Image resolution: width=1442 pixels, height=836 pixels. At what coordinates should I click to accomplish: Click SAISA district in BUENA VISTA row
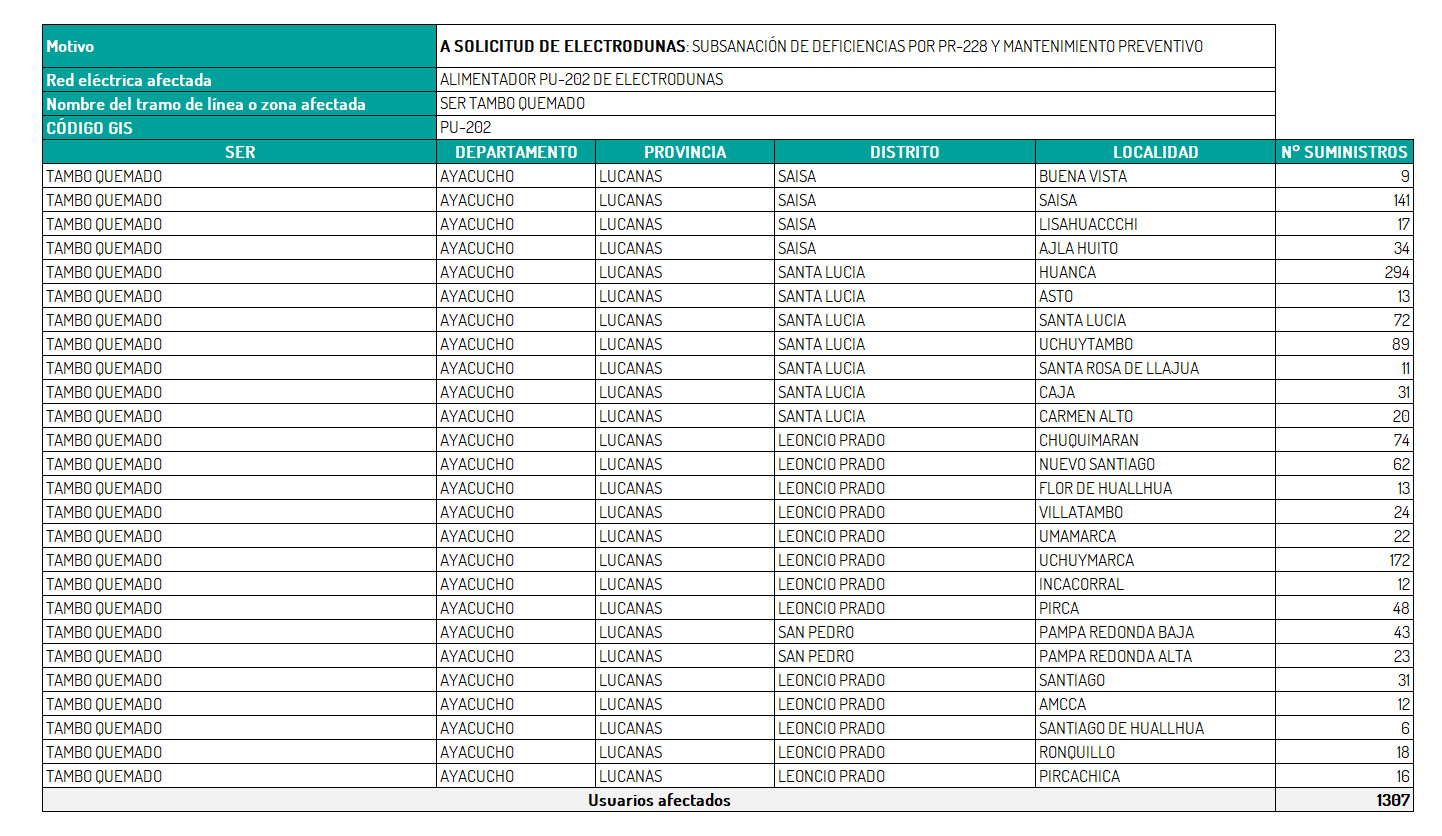[x=905, y=176]
